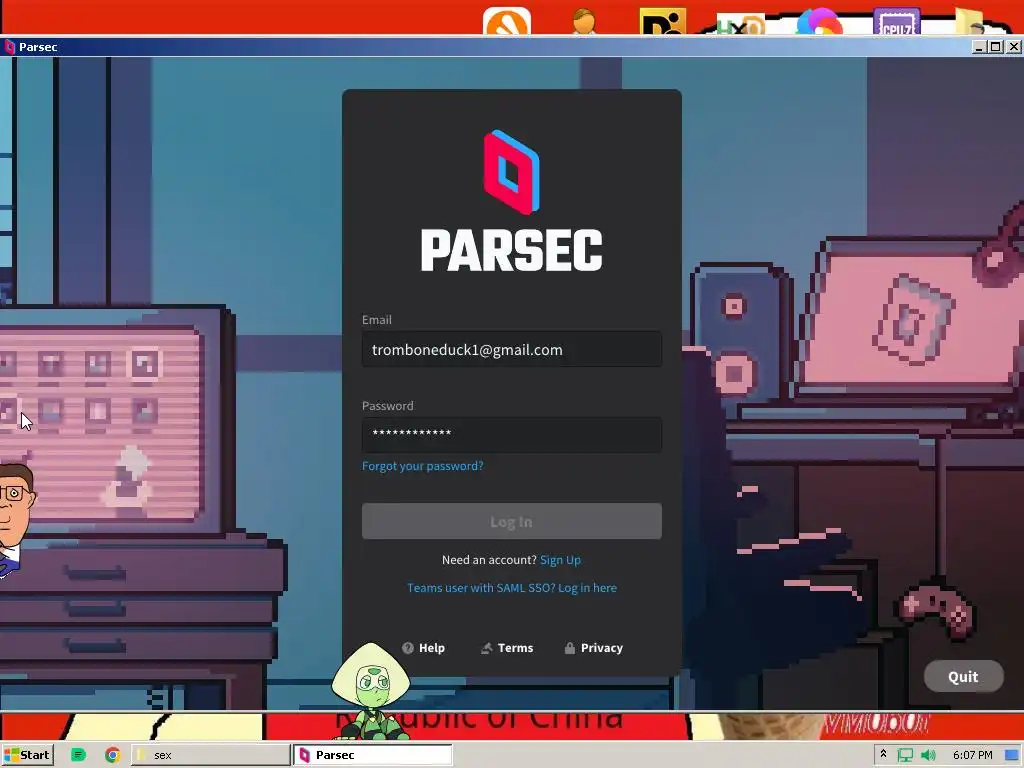
Task: Minimize the Parsec window
Action: [979, 46]
